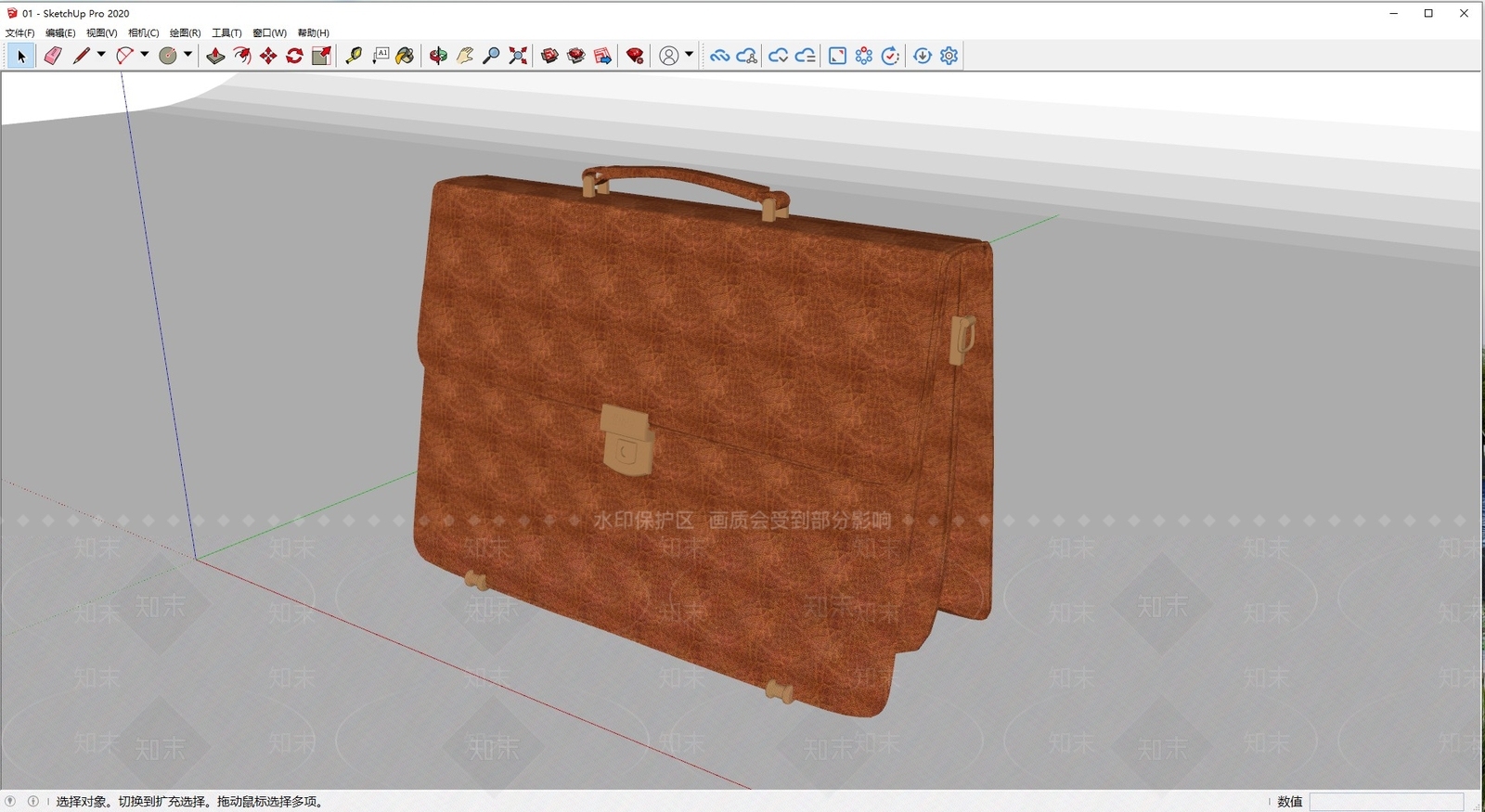Expand the Shapes tool dropdown arrow

[x=187, y=55]
